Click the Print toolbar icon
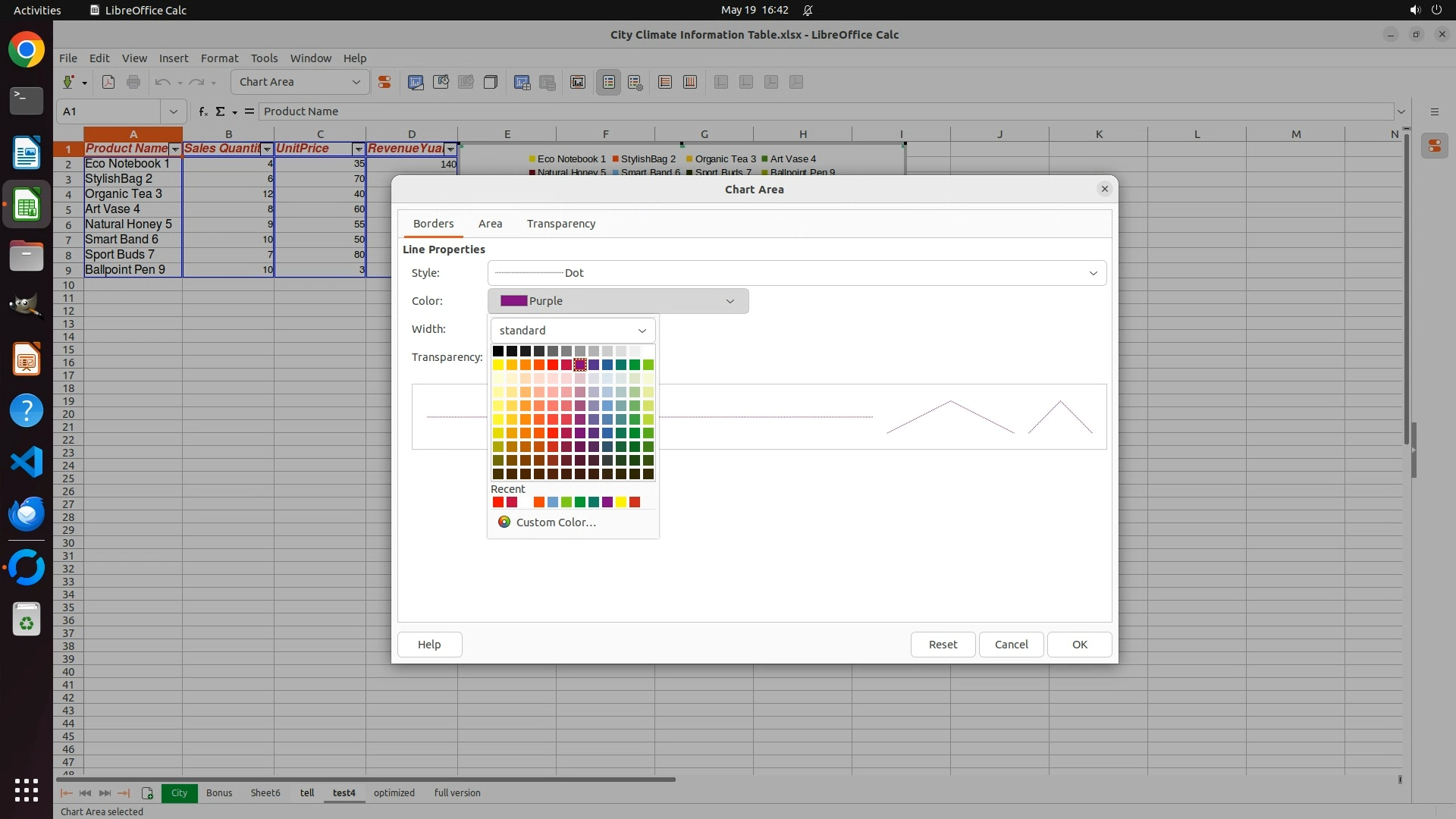This screenshot has height=819, width=1456. pyautogui.click(x=133, y=82)
